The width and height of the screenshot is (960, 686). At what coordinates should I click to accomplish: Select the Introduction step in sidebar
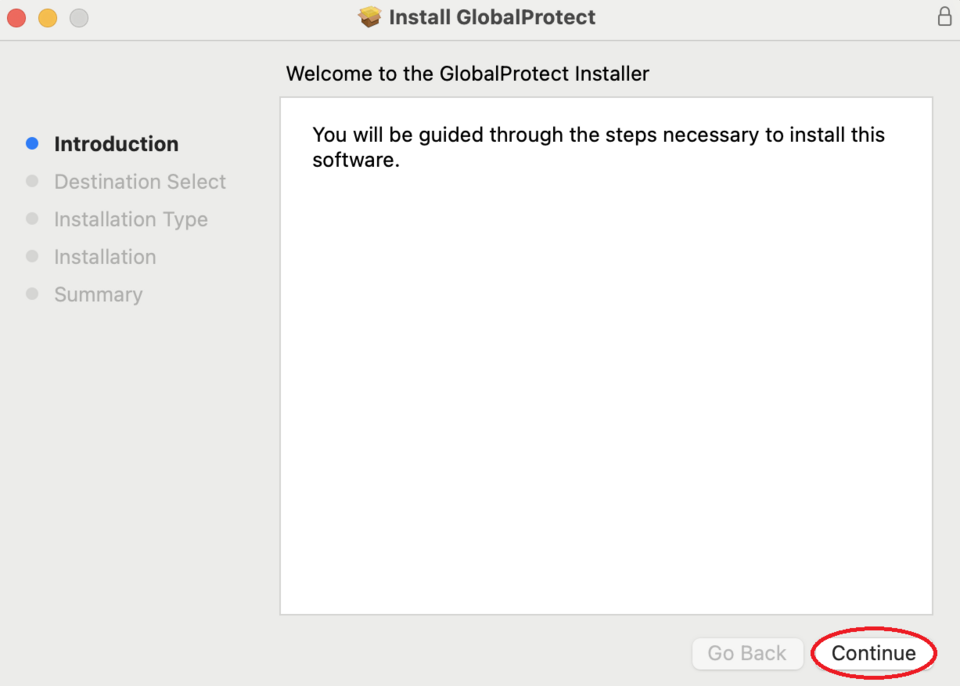tap(116, 144)
